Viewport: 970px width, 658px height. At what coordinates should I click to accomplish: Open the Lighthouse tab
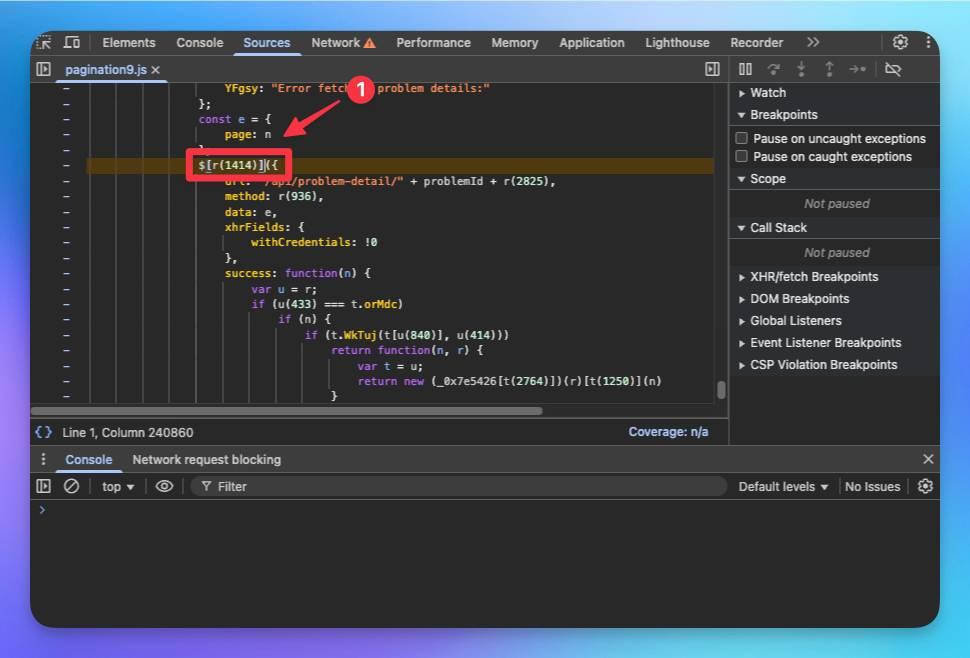677,43
